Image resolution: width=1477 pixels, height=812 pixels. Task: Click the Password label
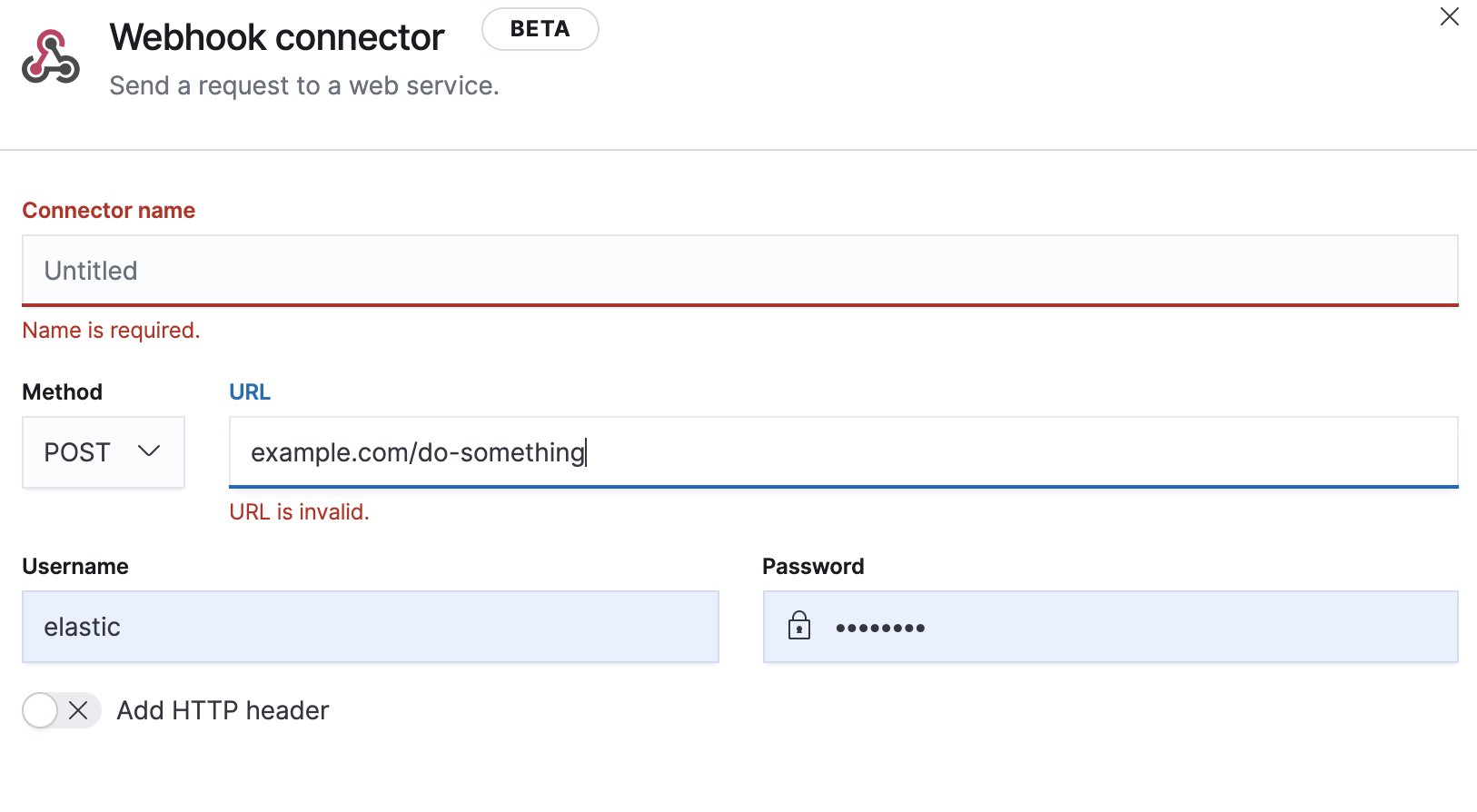click(x=813, y=567)
